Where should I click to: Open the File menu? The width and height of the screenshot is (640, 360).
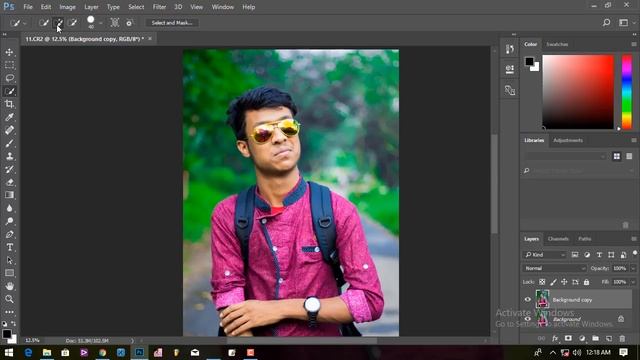click(x=28, y=7)
